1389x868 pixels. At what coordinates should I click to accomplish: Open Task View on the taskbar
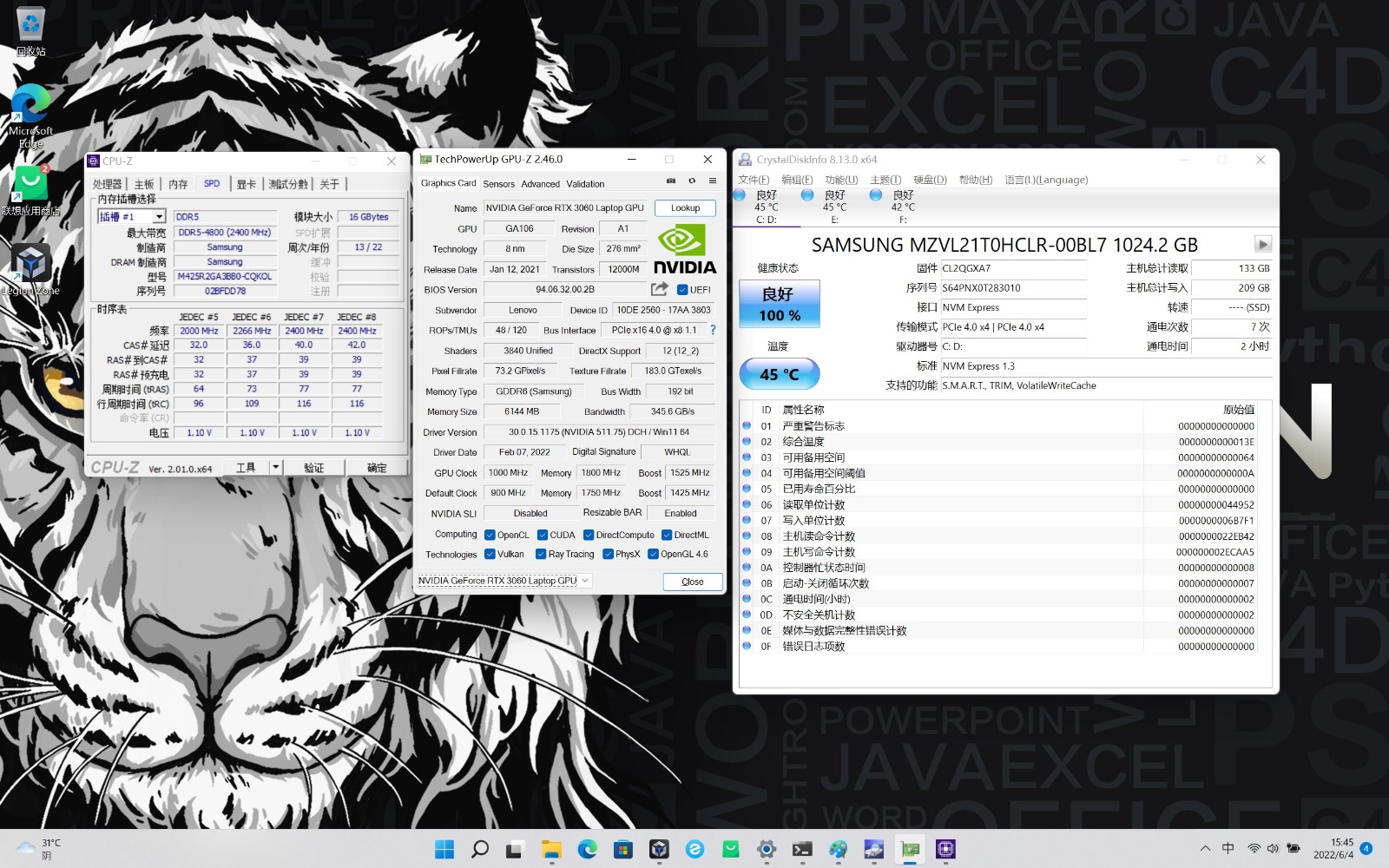(x=515, y=849)
